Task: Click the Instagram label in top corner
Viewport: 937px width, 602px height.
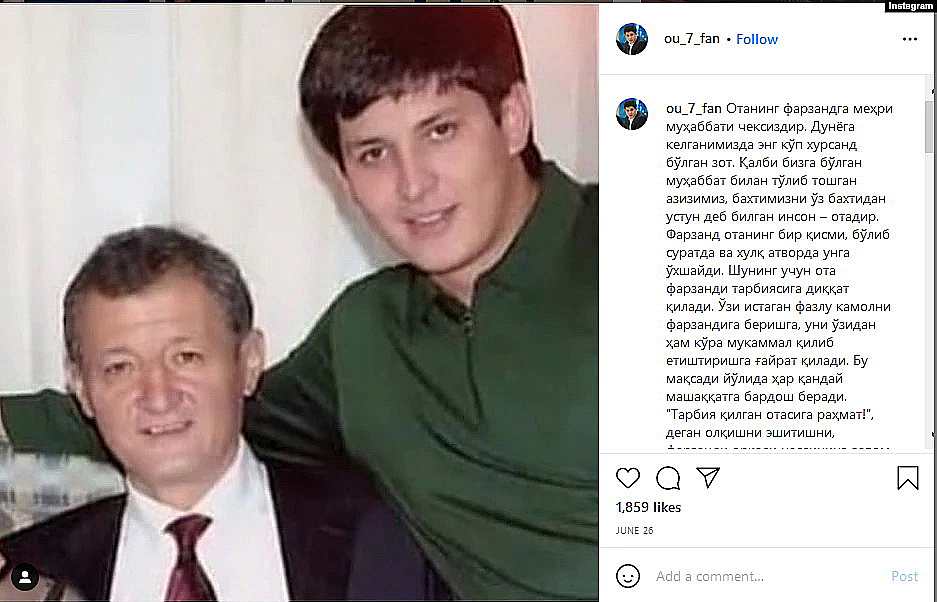Action: (910, 6)
